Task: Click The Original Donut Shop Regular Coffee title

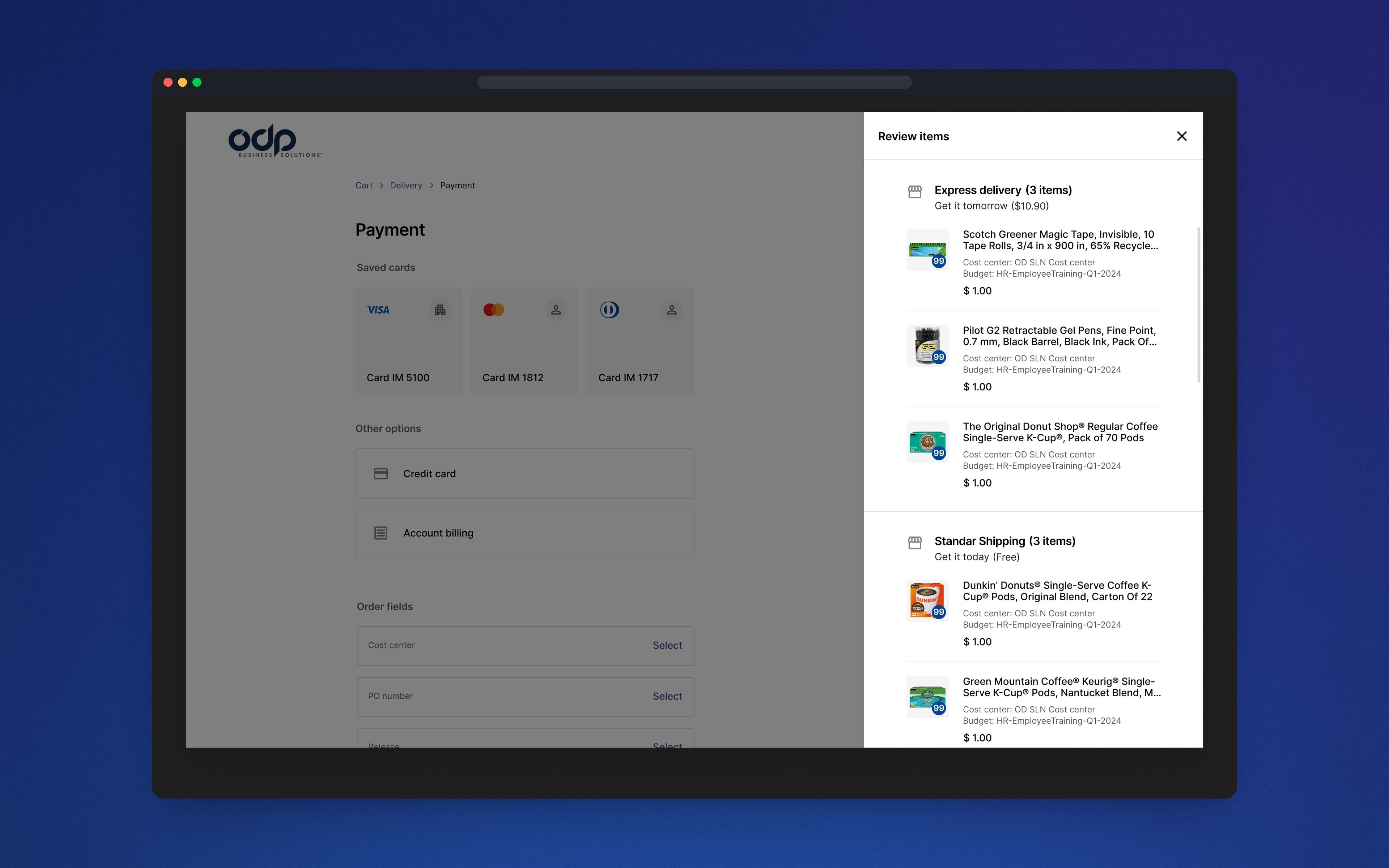Action: coord(1060,432)
